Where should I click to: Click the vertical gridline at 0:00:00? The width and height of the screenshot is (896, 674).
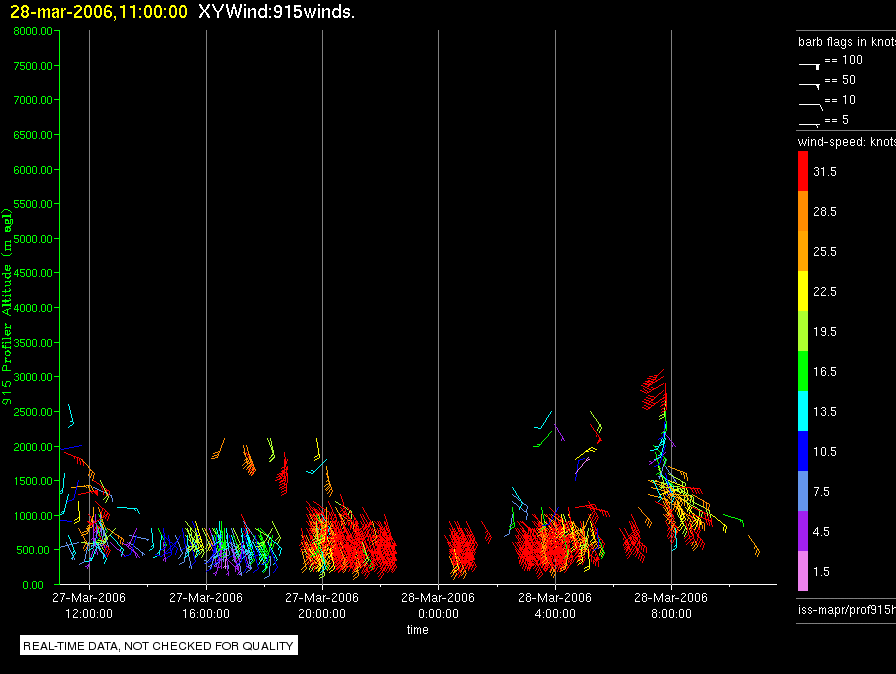pyautogui.click(x=438, y=307)
